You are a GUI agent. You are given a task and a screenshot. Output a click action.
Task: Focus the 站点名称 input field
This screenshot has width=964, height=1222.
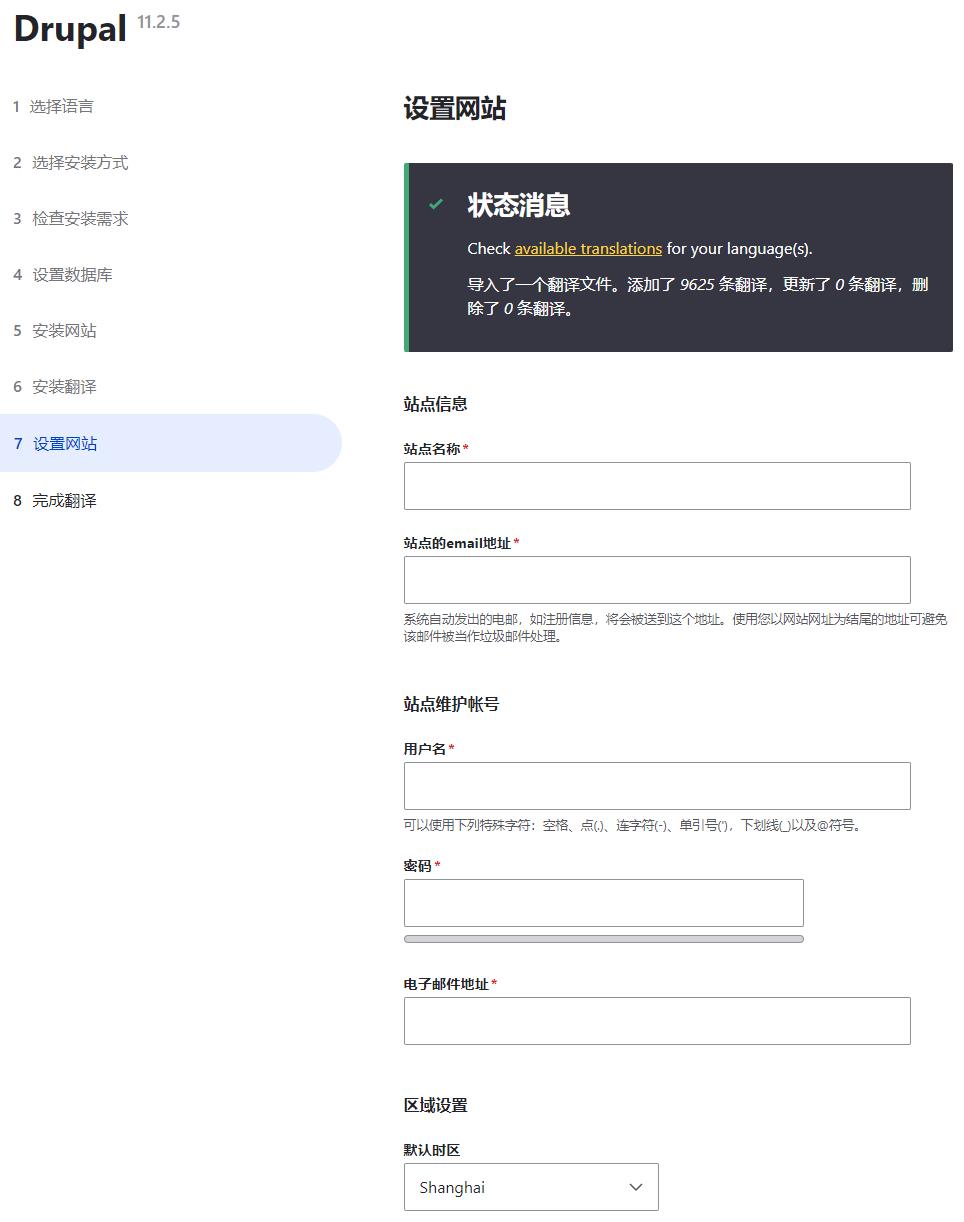(x=657, y=486)
